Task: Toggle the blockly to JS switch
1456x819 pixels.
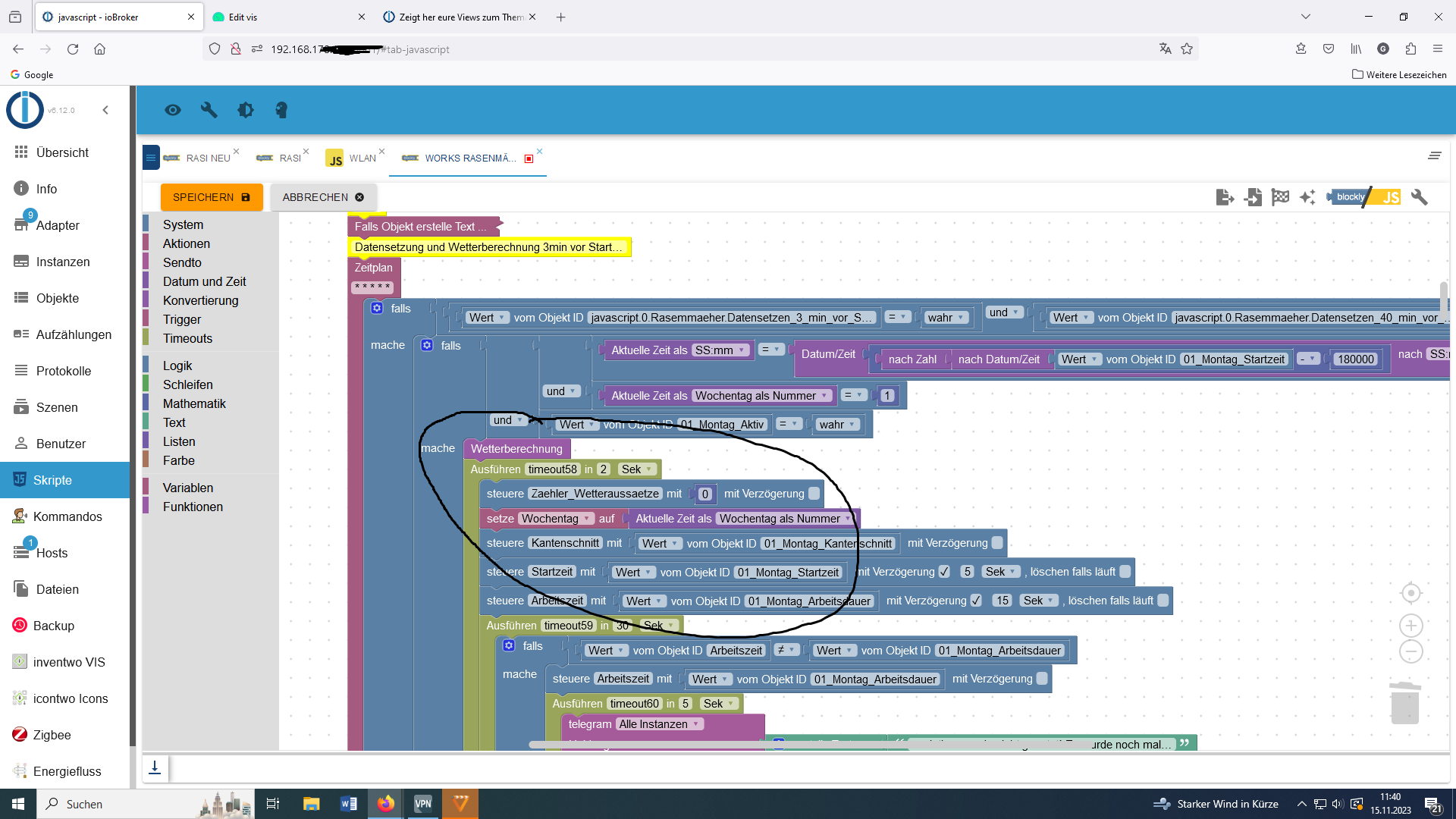Action: pyautogui.click(x=1364, y=197)
